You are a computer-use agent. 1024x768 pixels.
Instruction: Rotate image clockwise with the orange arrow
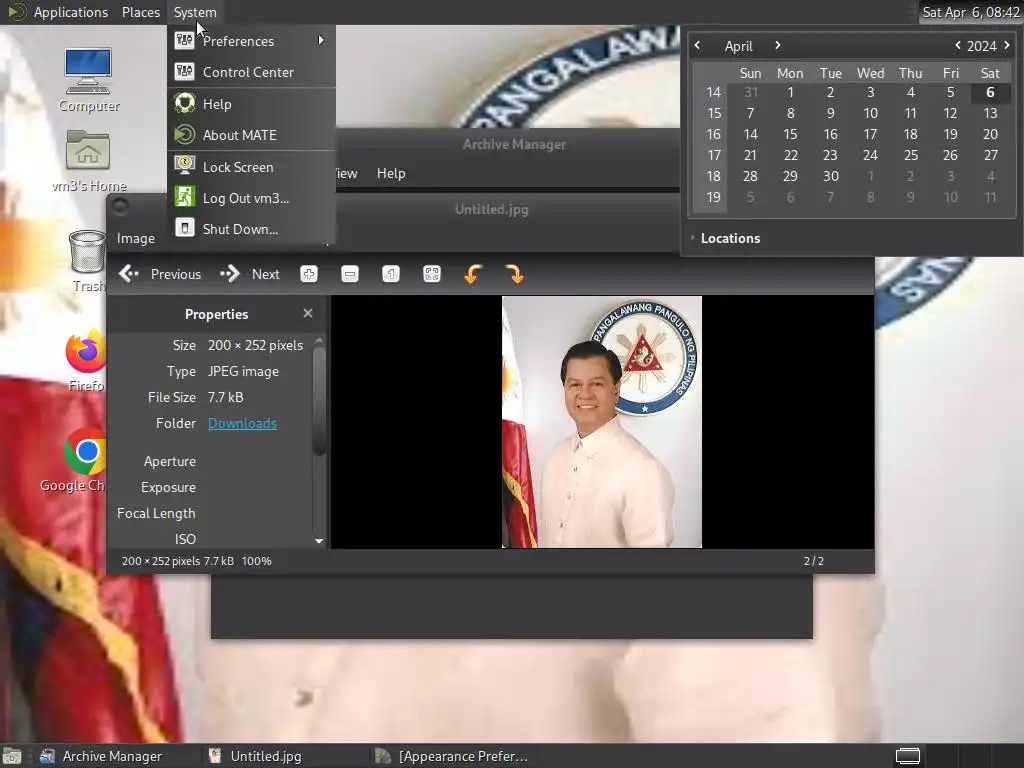tap(515, 274)
